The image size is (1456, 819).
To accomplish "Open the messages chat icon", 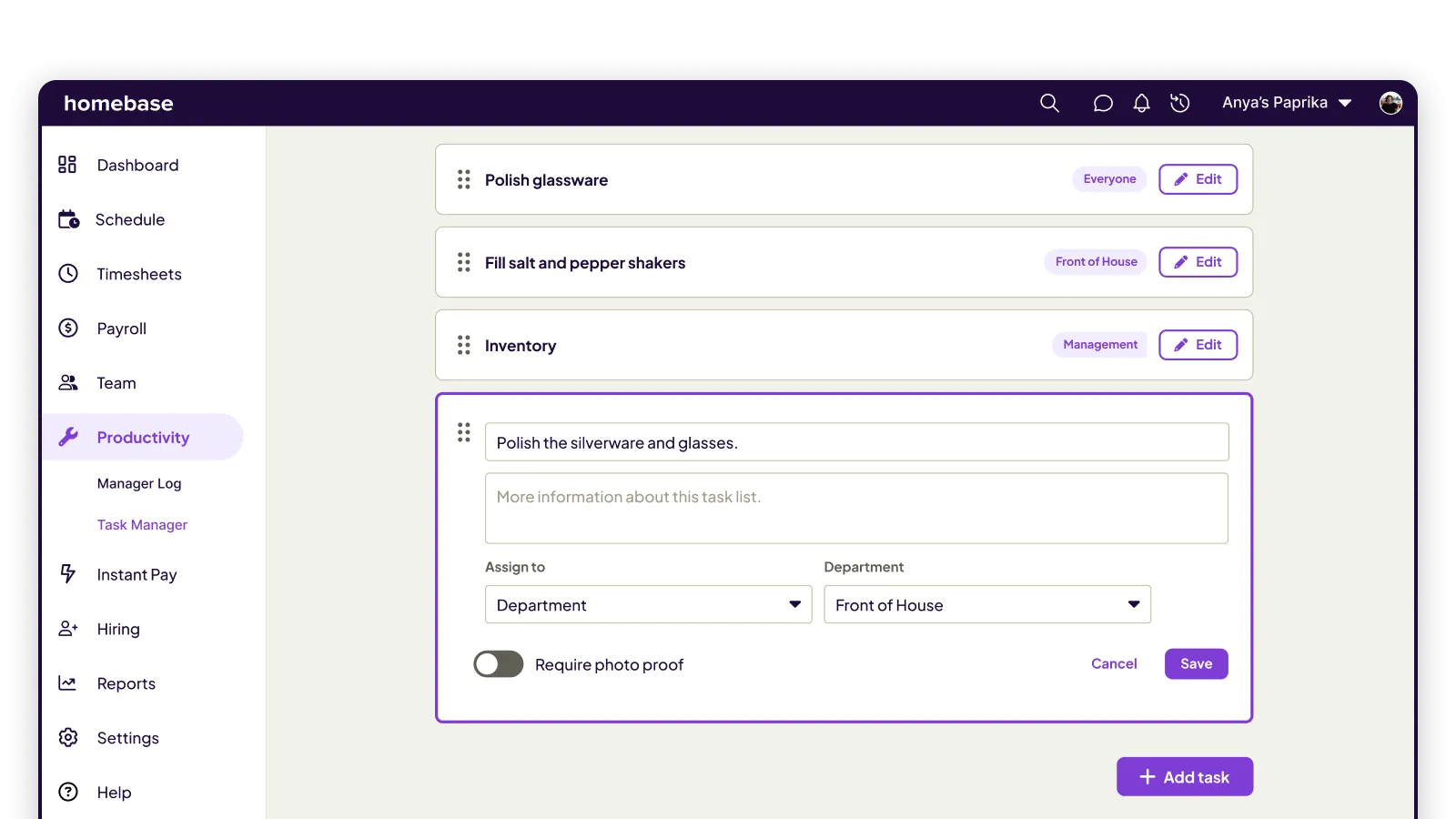I will (1103, 103).
